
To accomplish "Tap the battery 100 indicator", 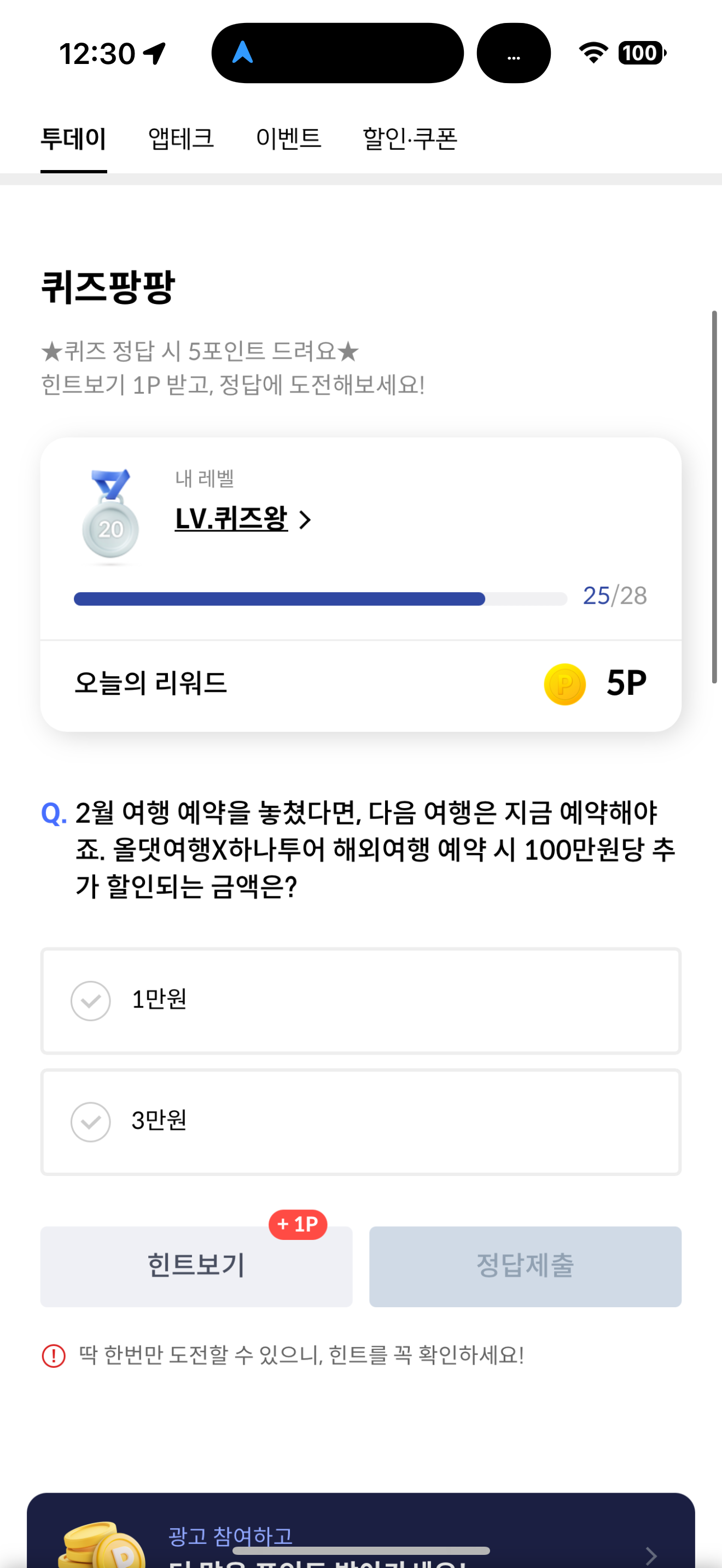I will pyautogui.click(x=642, y=53).
